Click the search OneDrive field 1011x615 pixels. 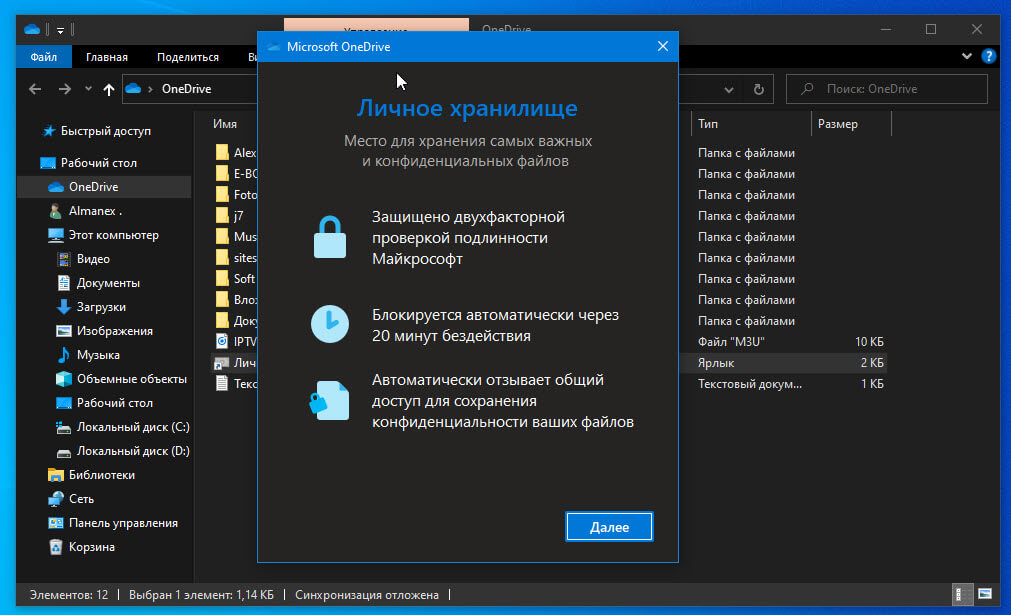pos(887,89)
